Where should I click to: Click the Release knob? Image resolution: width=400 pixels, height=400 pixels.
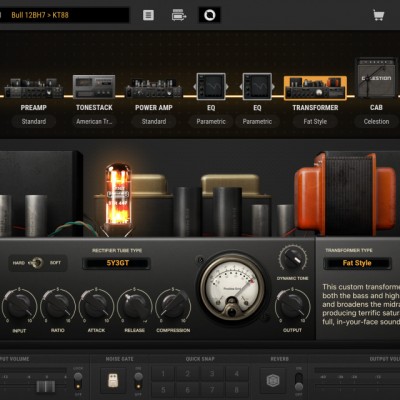tap(135, 306)
